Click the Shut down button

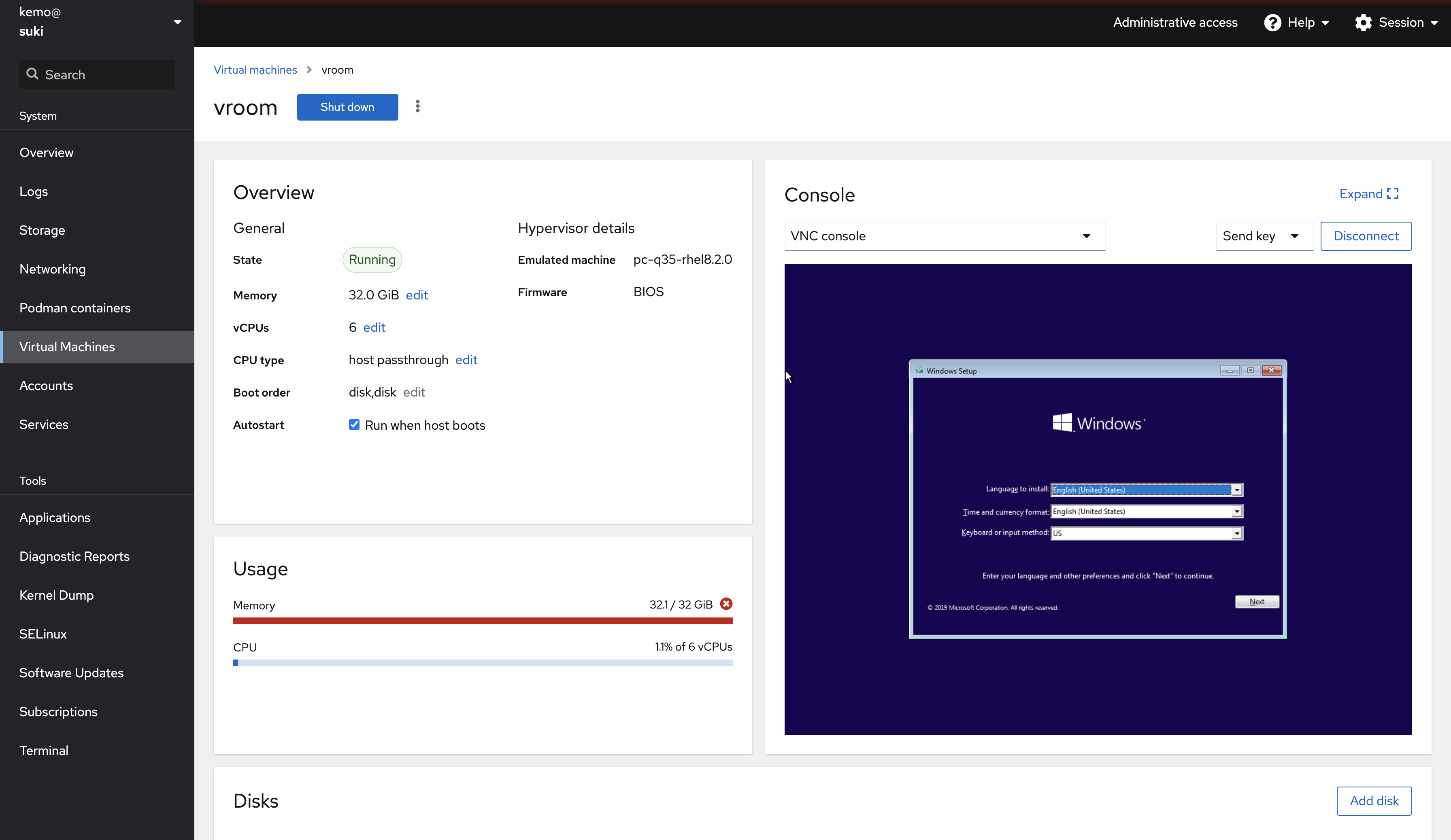point(347,107)
